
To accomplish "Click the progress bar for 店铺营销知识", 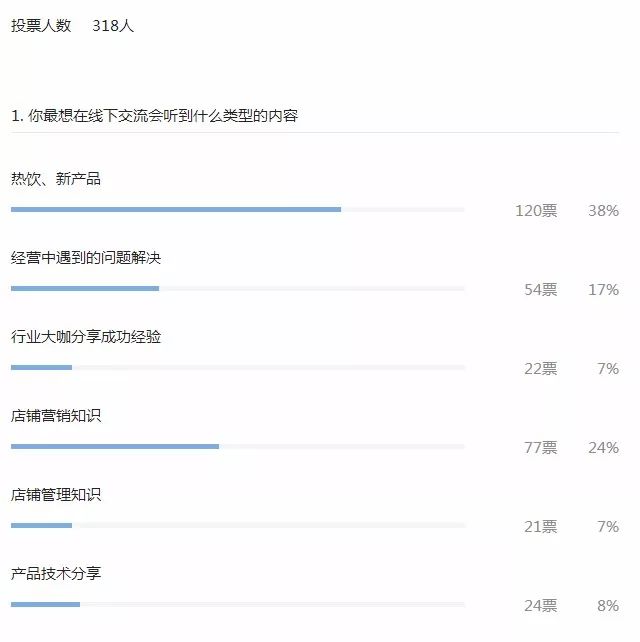I will coord(237,446).
